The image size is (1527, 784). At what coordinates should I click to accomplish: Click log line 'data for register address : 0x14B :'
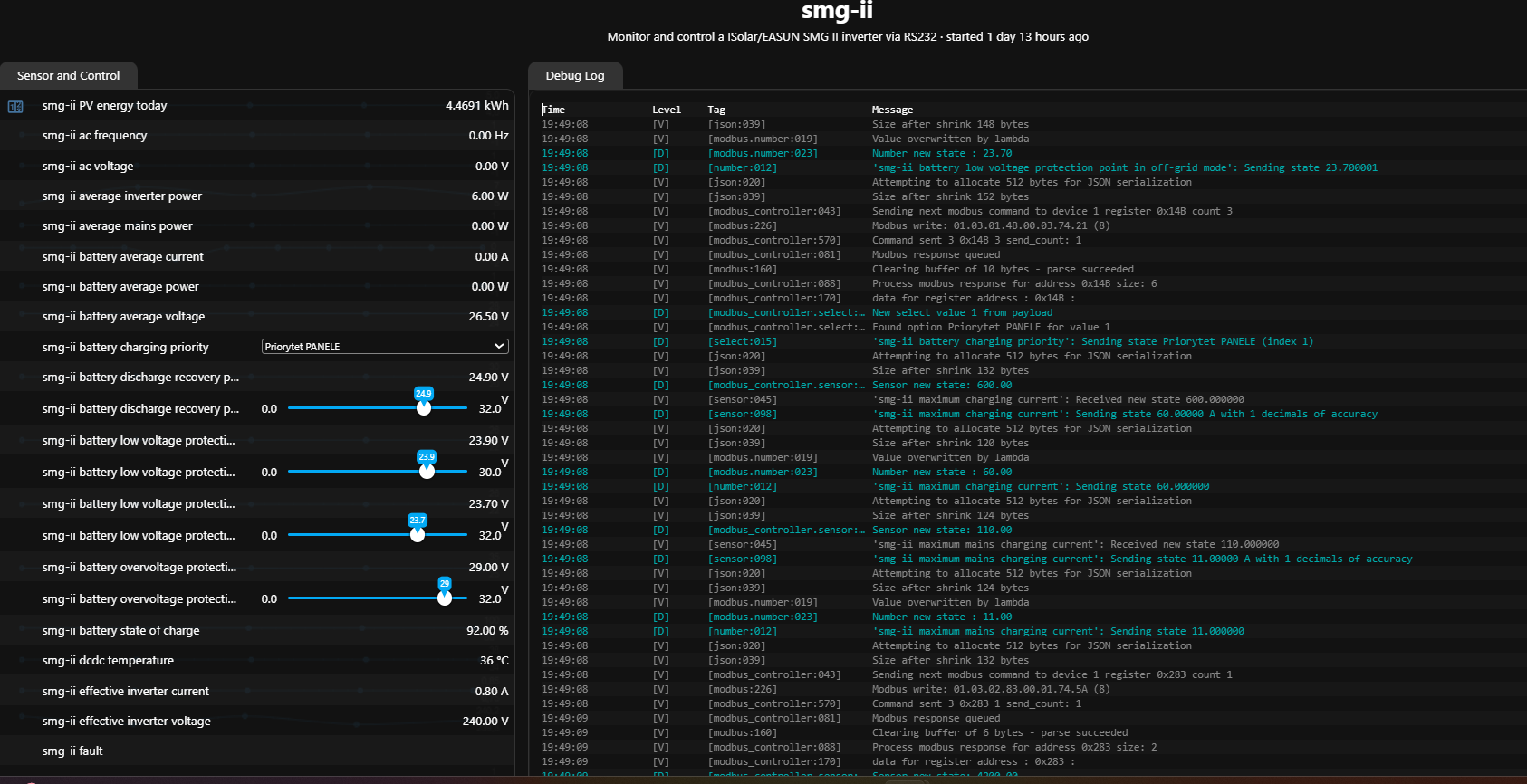point(974,299)
